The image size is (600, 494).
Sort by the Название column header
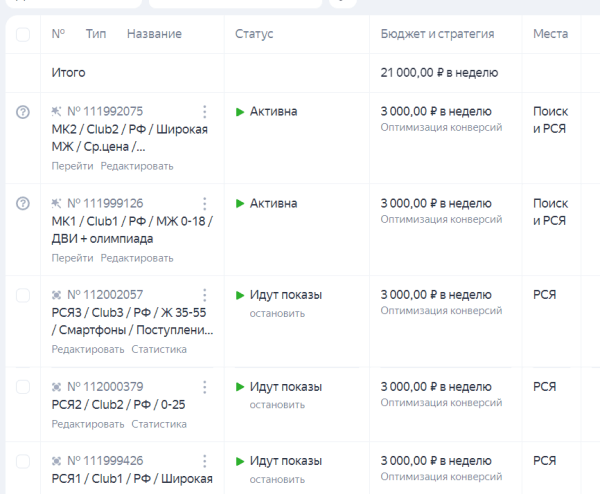[154, 34]
